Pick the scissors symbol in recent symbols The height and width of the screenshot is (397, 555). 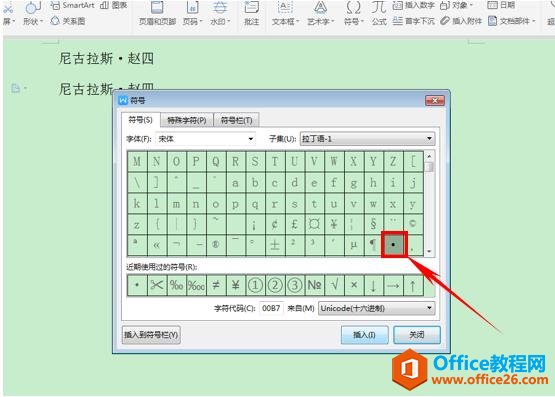pyautogui.click(x=157, y=284)
